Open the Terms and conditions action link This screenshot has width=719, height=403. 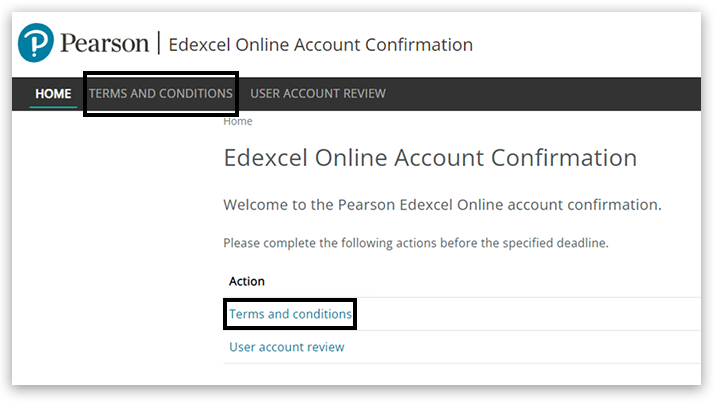[290, 314]
